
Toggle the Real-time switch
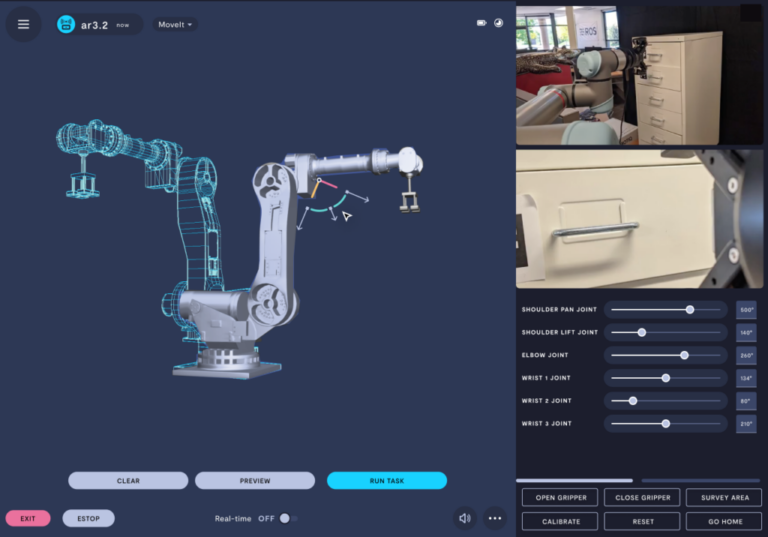point(286,518)
